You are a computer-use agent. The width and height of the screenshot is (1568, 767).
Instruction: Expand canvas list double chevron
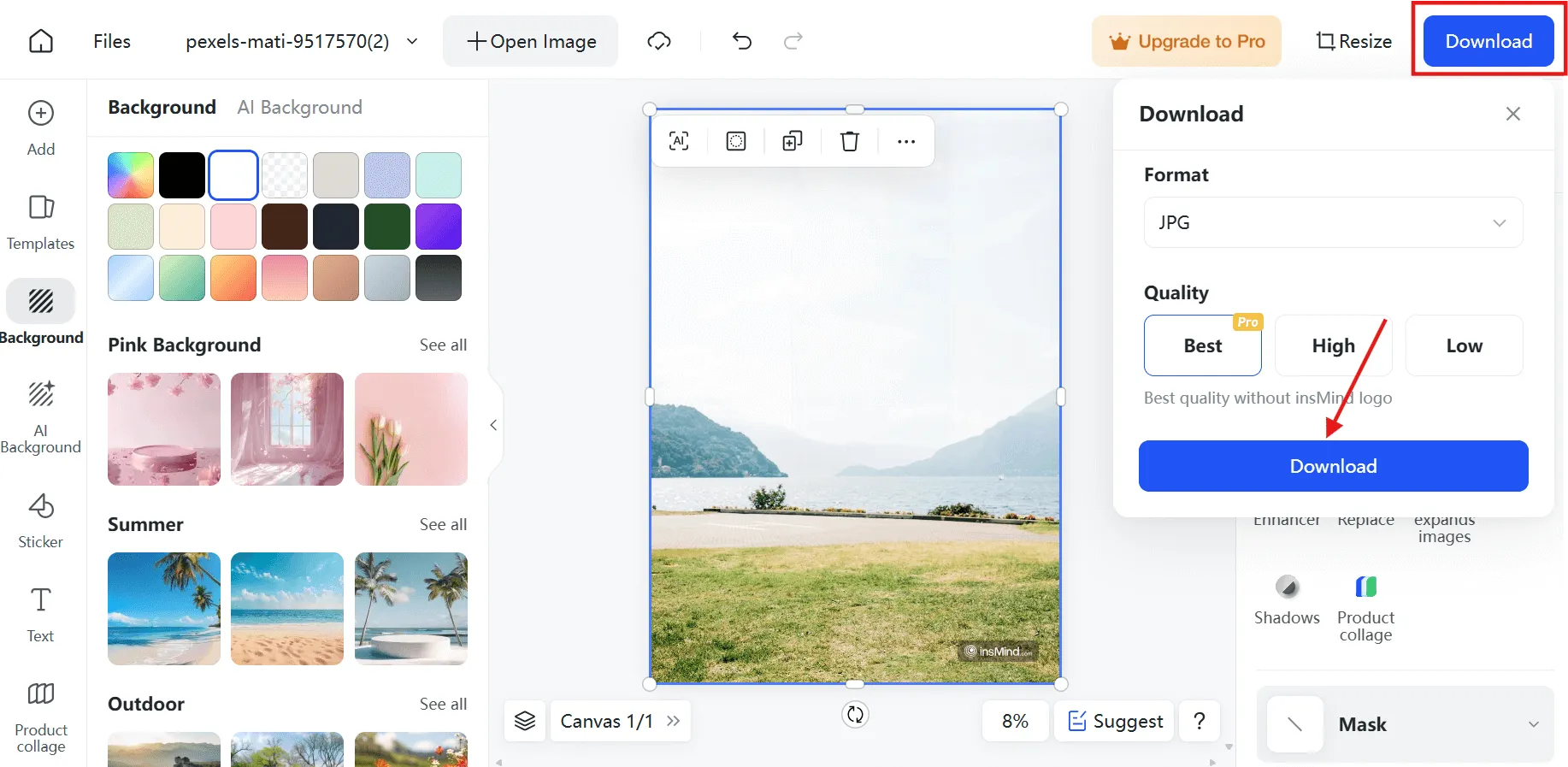click(x=674, y=721)
